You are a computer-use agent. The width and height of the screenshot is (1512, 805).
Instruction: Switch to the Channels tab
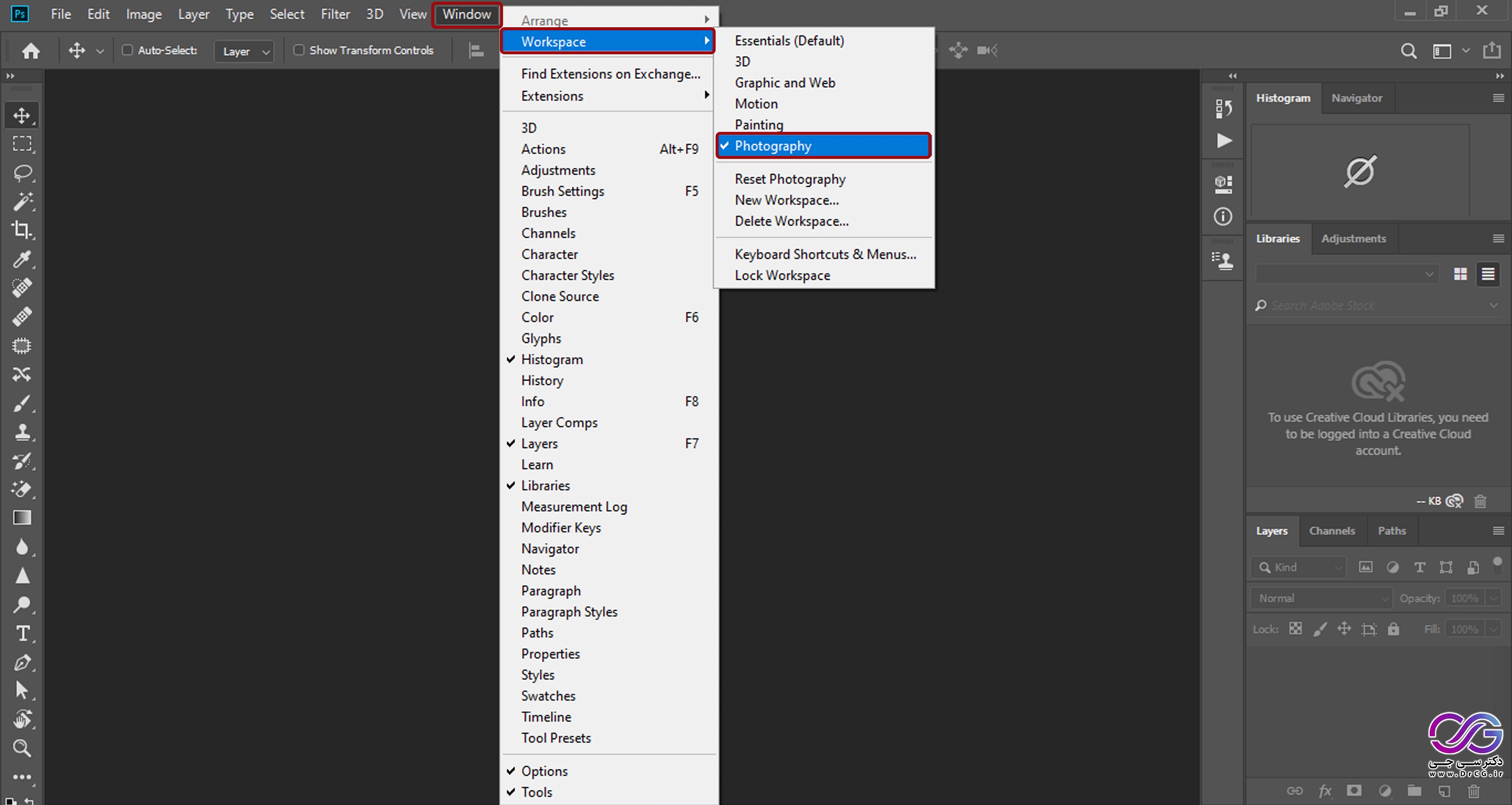pos(1332,531)
